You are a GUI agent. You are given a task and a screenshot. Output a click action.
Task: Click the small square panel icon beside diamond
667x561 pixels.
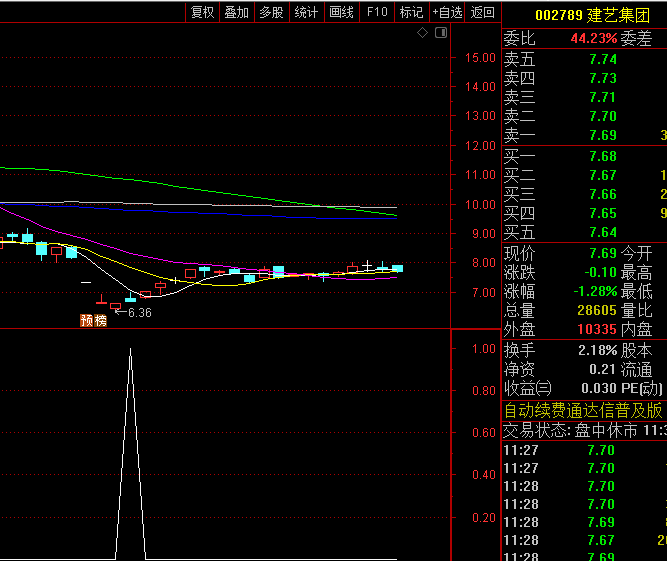coord(438,33)
